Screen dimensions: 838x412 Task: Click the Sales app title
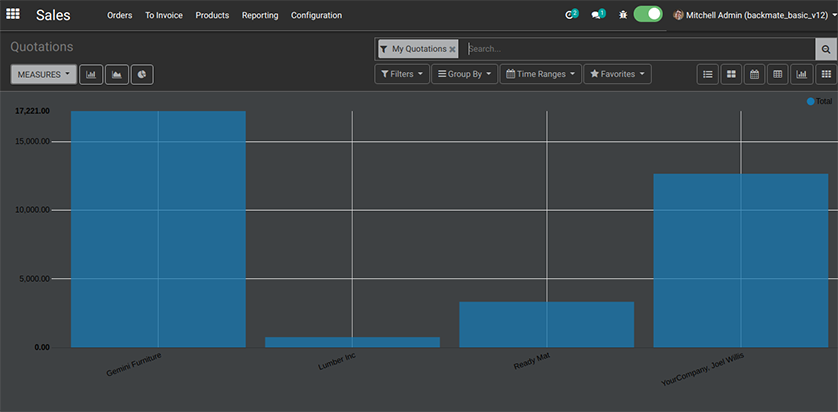click(x=53, y=15)
